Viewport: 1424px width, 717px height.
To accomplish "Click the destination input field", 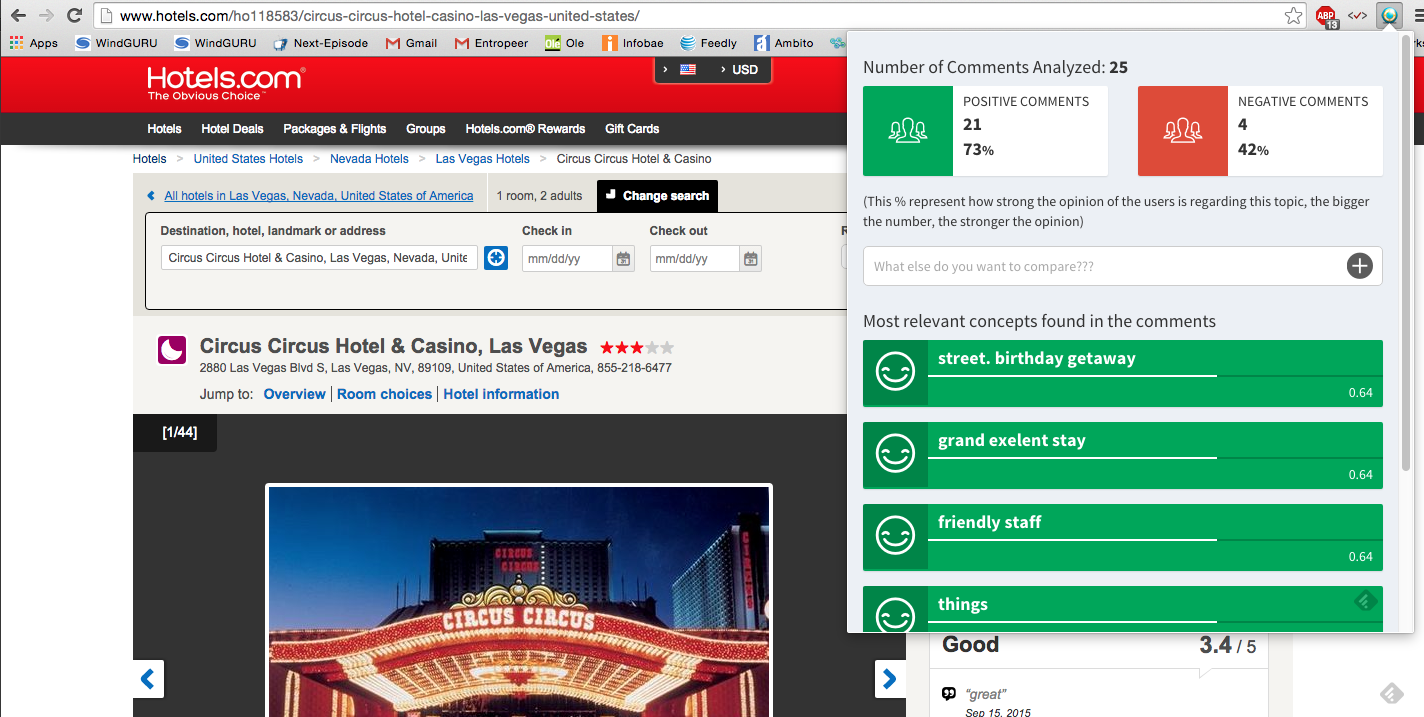I will (x=319, y=258).
